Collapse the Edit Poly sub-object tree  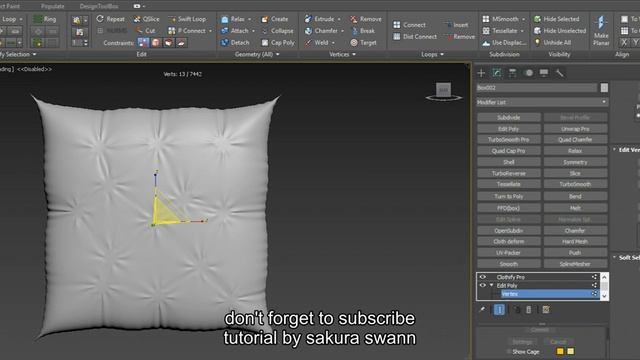point(492,285)
